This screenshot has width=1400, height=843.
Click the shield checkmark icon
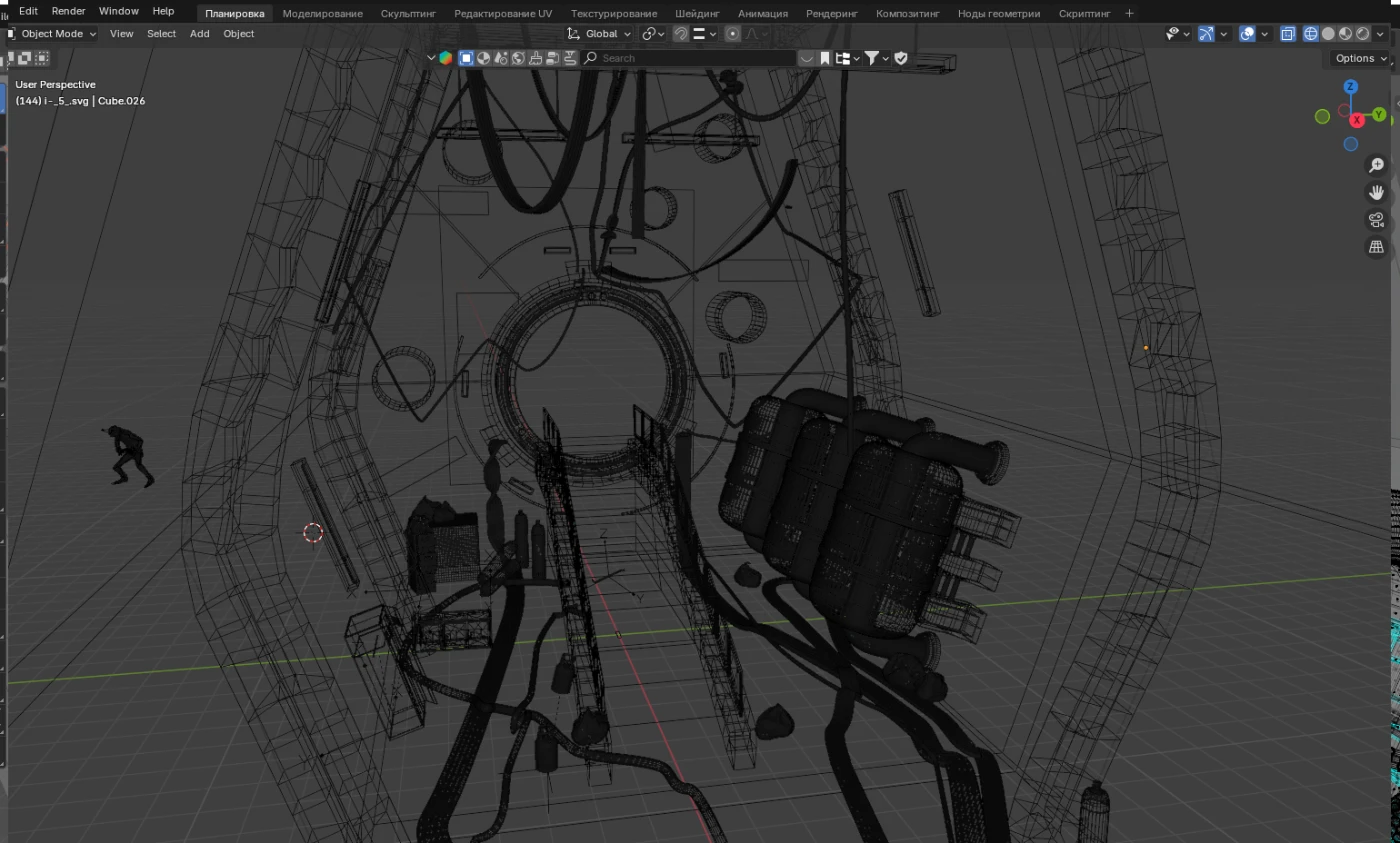901,58
